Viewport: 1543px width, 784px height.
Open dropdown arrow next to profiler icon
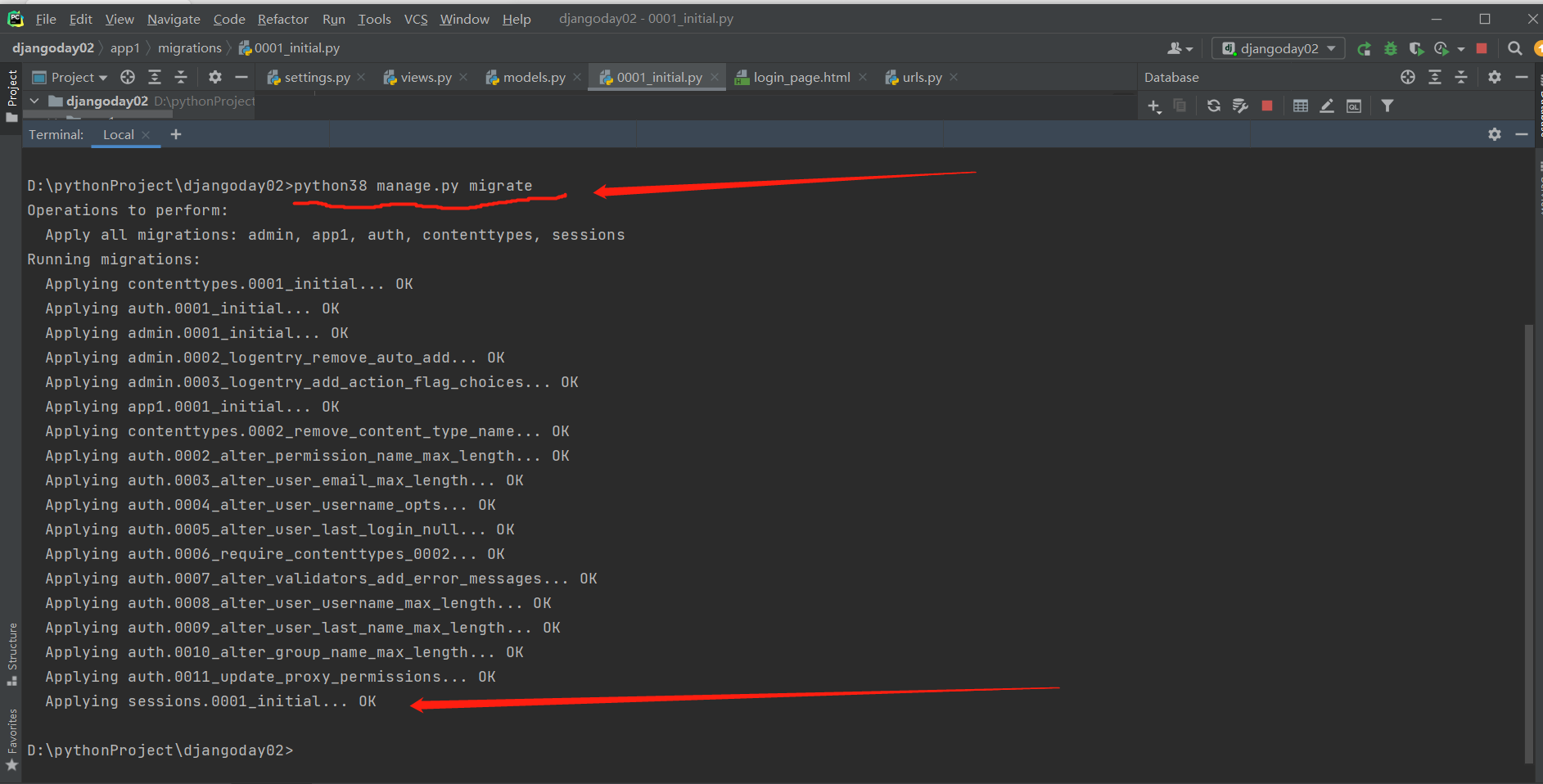coord(1461,50)
